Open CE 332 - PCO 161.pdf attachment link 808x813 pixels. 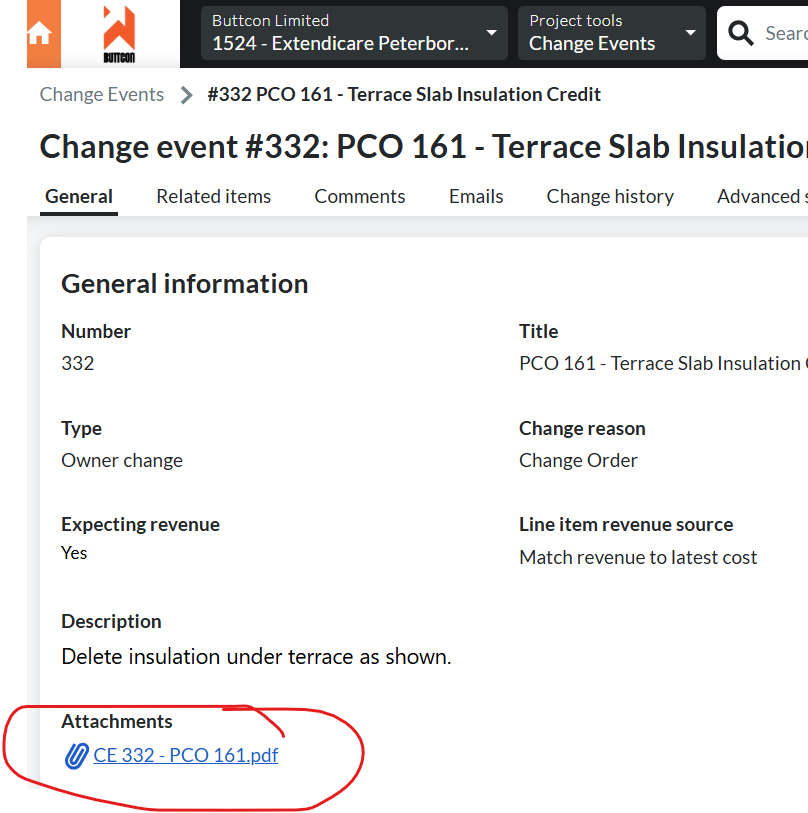(186, 755)
